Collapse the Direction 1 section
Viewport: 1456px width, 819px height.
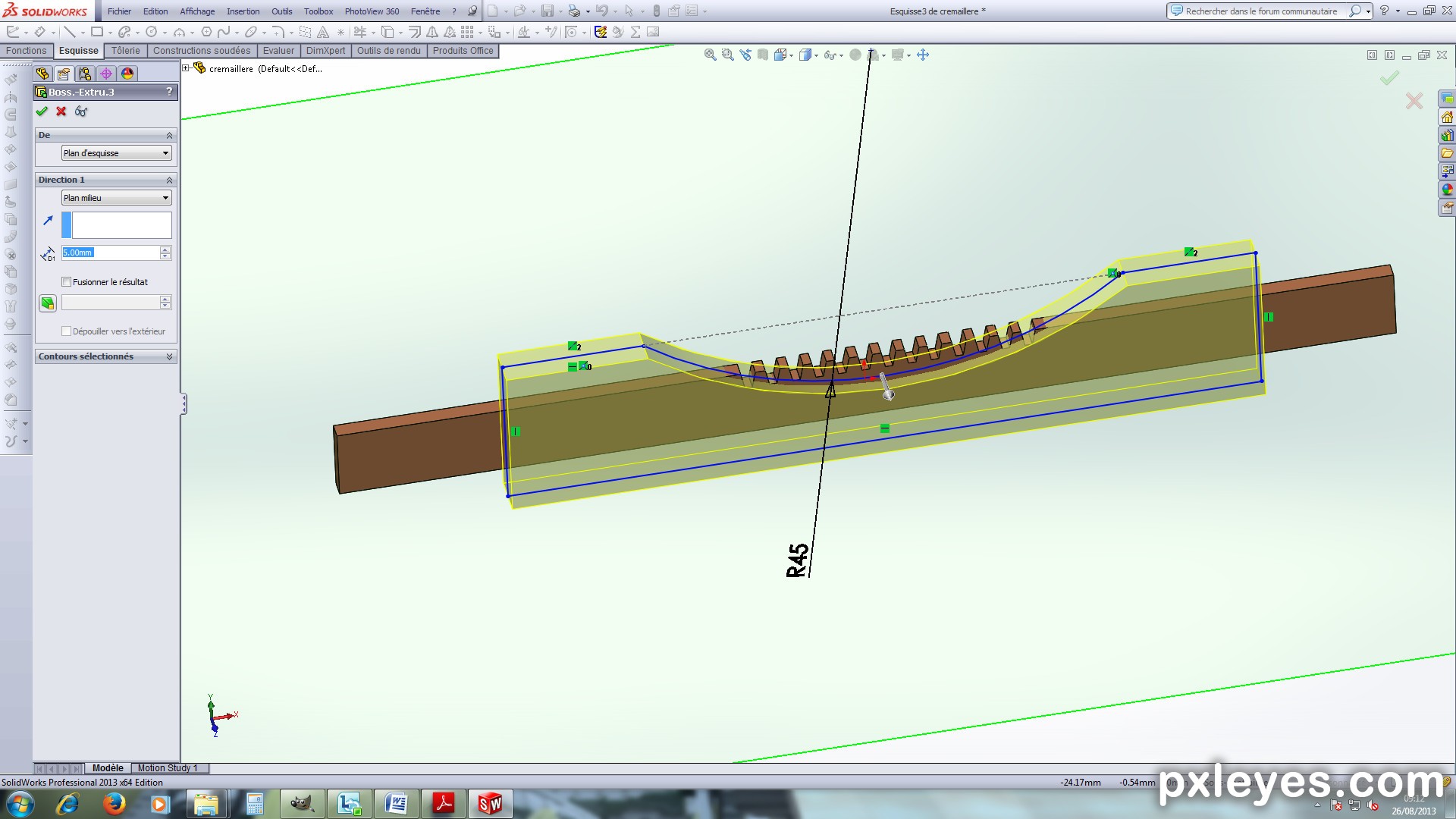169,180
